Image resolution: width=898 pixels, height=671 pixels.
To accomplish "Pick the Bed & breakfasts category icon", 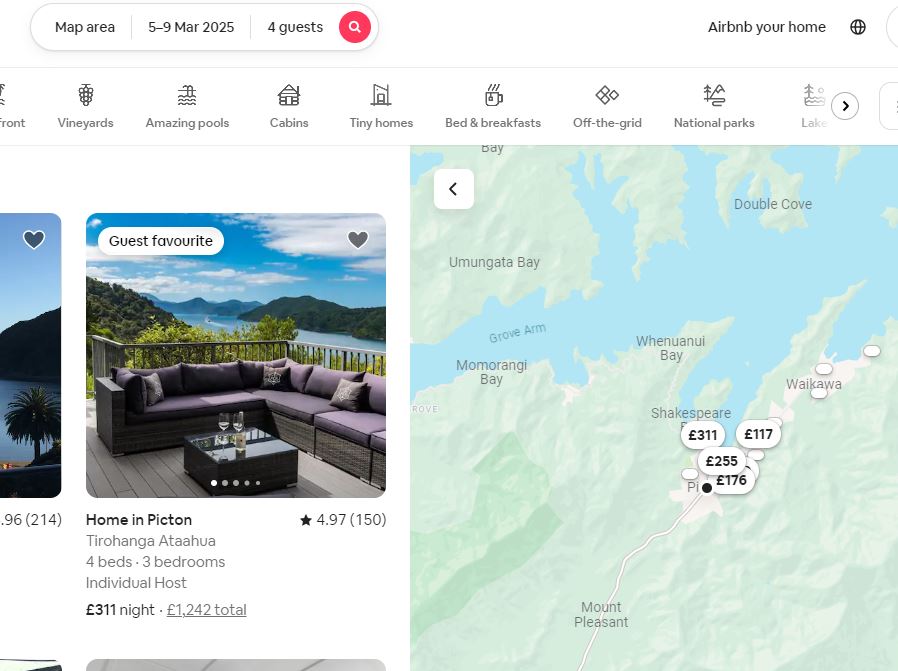I will (493, 95).
